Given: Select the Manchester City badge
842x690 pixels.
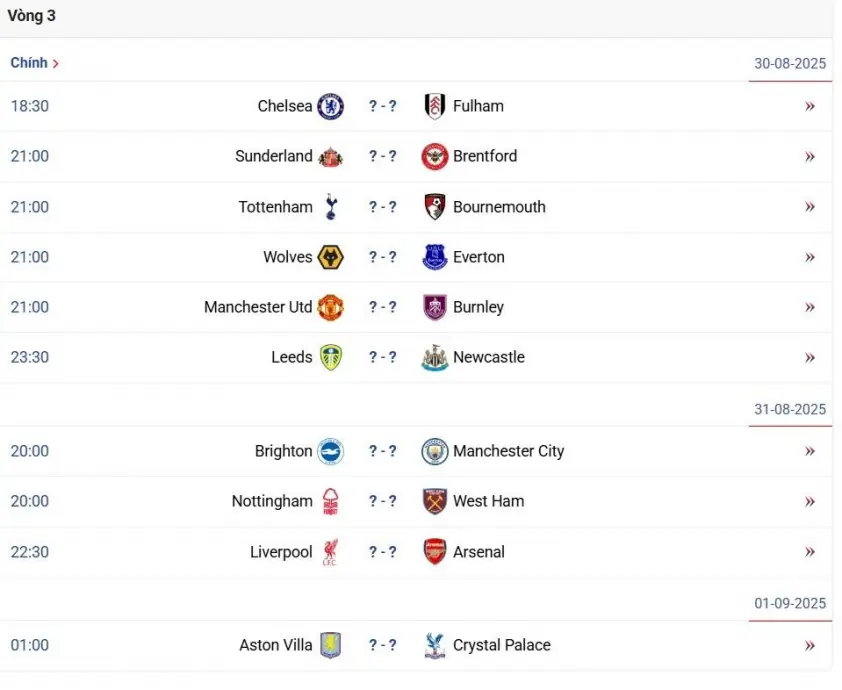Looking at the screenshot, I should [434, 451].
